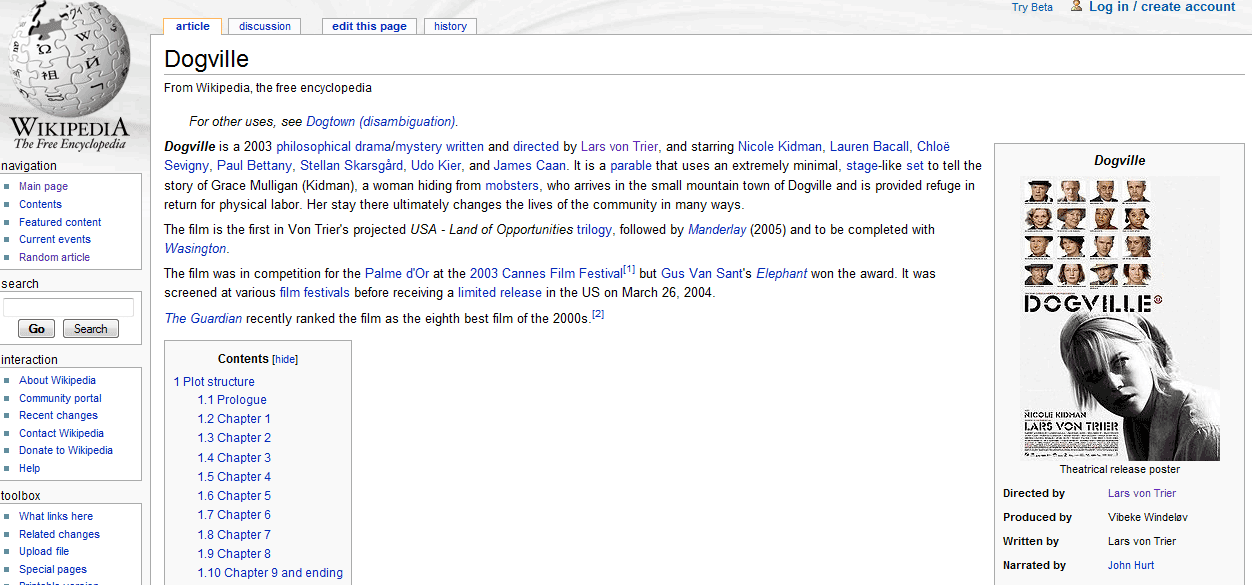
Task: Open Gus Van Sant link
Action: (x=702, y=273)
